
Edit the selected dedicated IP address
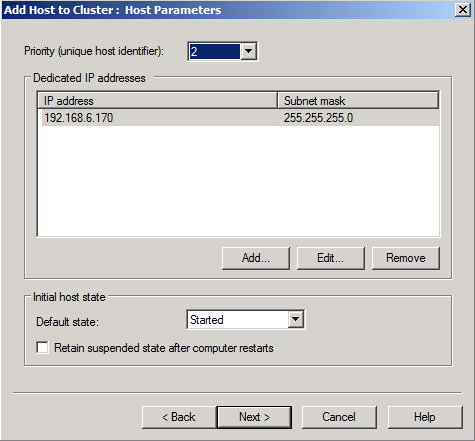[x=331, y=258]
